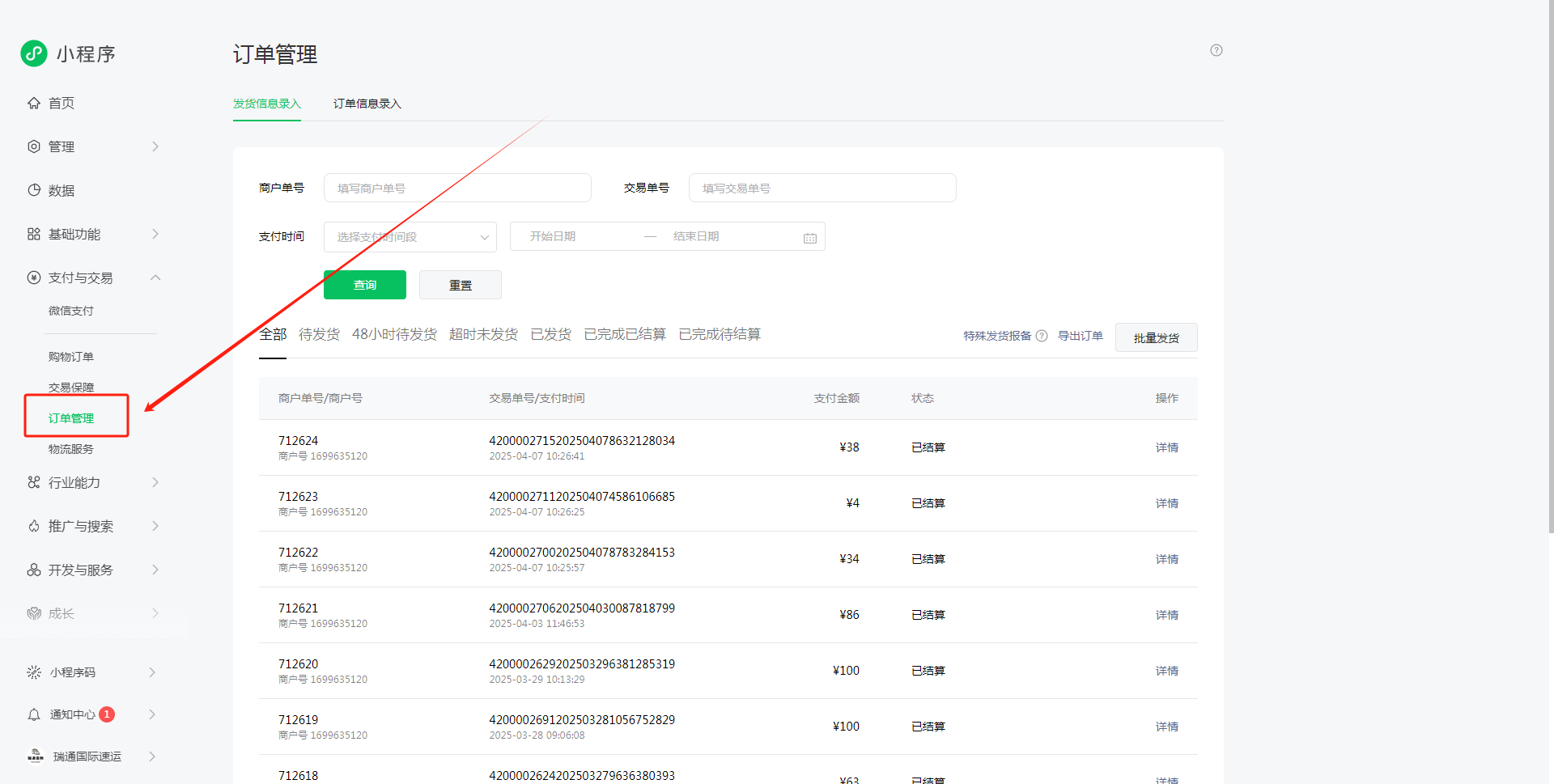The width and height of the screenshot is (1554, 784).
Task: Open 购物订单 in sidebar
Action: [x=71, y=357]
